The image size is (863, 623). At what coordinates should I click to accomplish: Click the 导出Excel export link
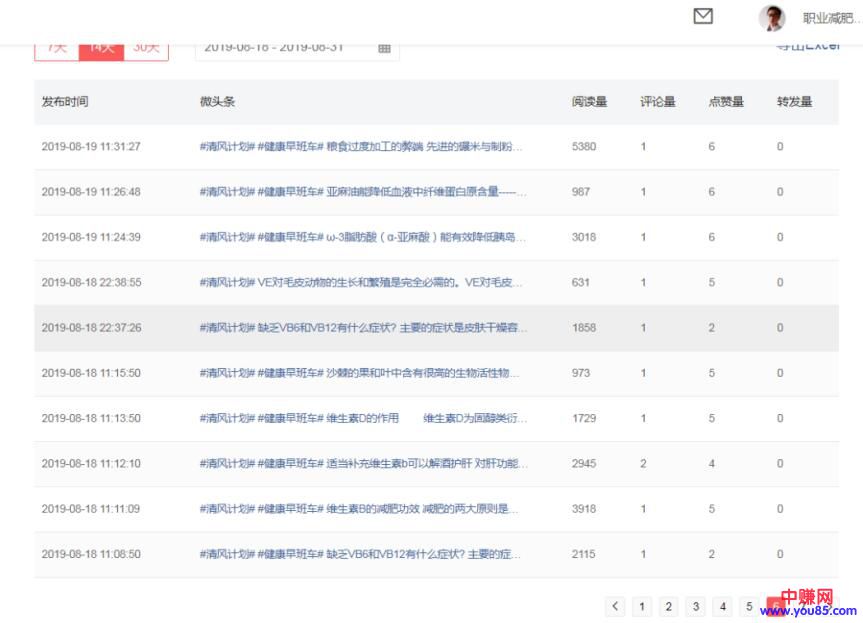pyautogui.click(x=807, y=46)
